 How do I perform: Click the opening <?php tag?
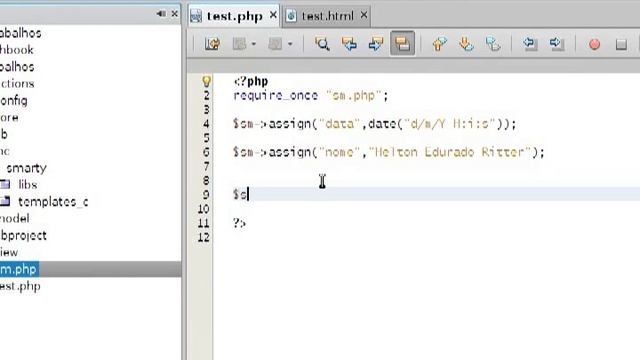tap(251, 81)
